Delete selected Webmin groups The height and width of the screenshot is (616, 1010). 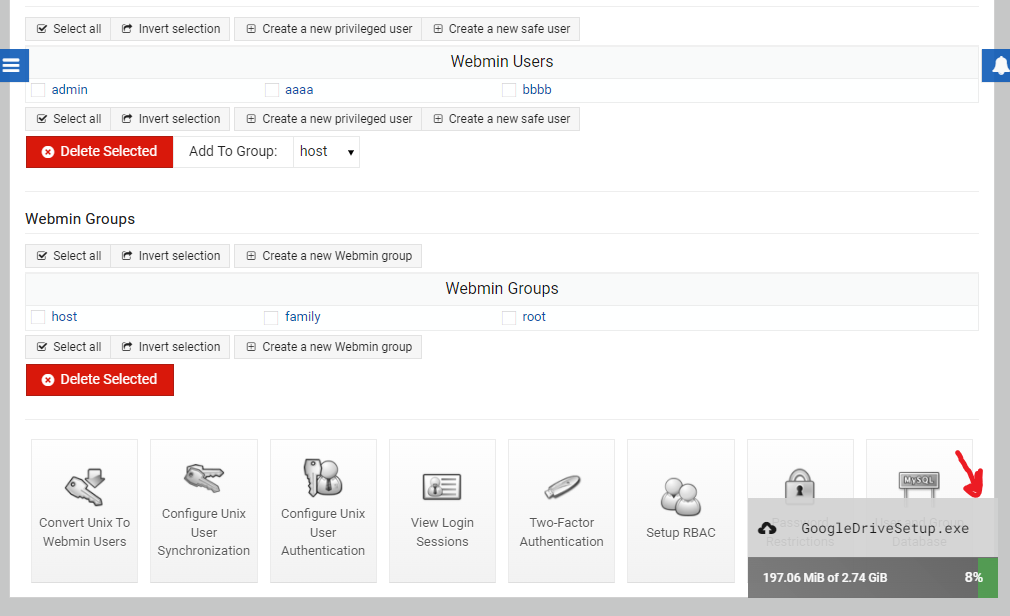[x=100, y=380]
